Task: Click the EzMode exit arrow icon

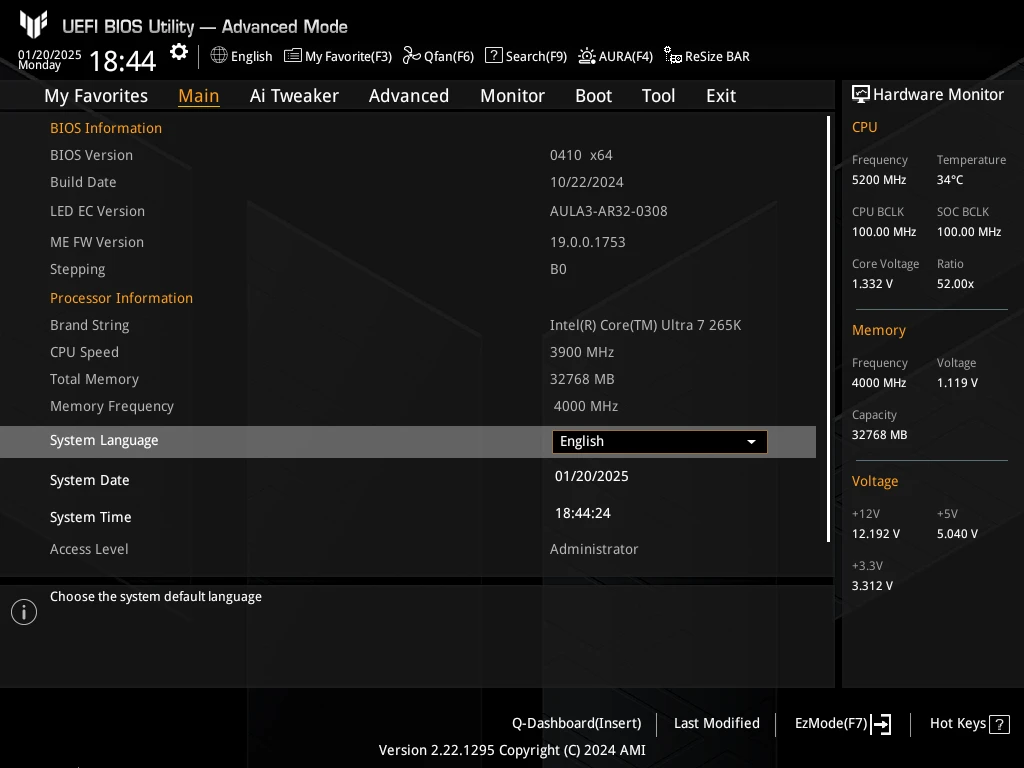Action: [x=882, y=724]
